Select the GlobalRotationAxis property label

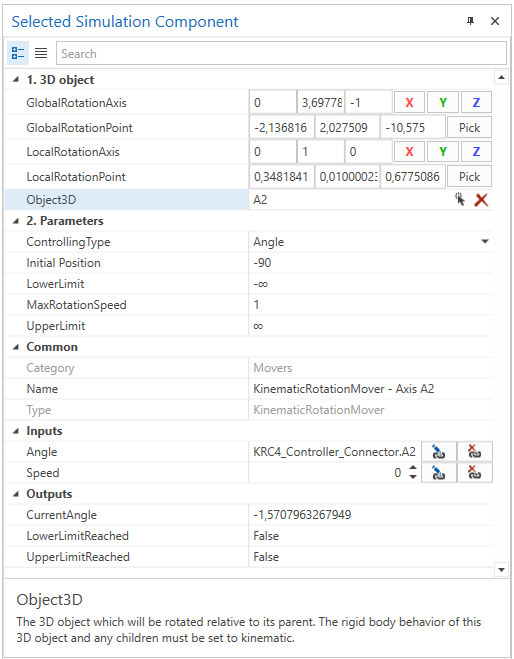coord(76,103)
